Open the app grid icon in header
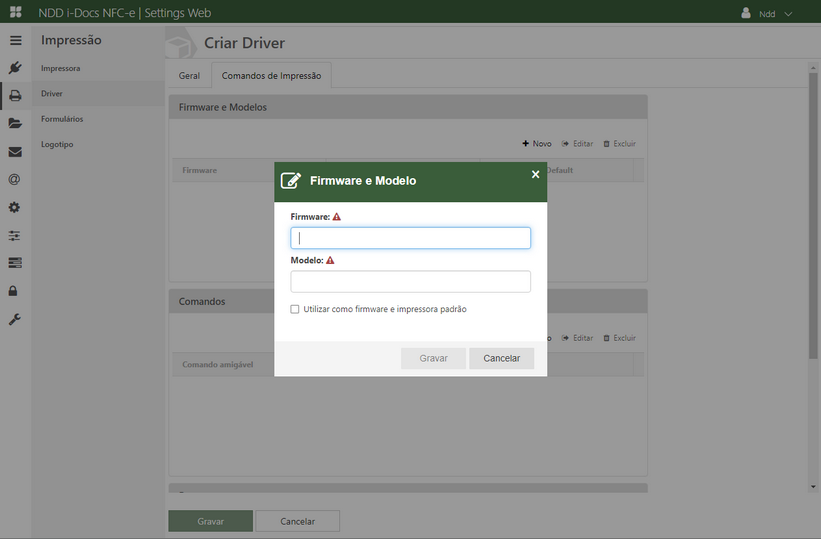The height and width of the screenshot is (539, 821). coord(16,12)
